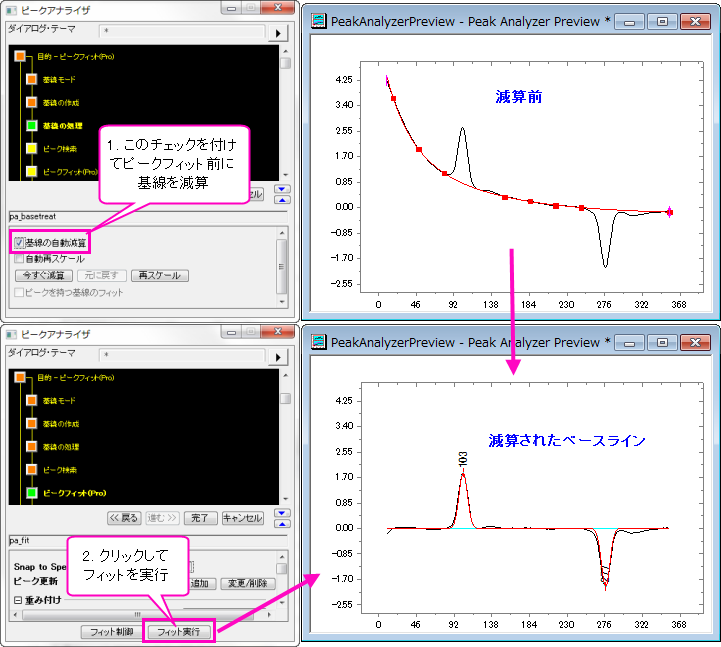
Task: Click the 今すぐ減算 button
Action: [x=44, y=275]
